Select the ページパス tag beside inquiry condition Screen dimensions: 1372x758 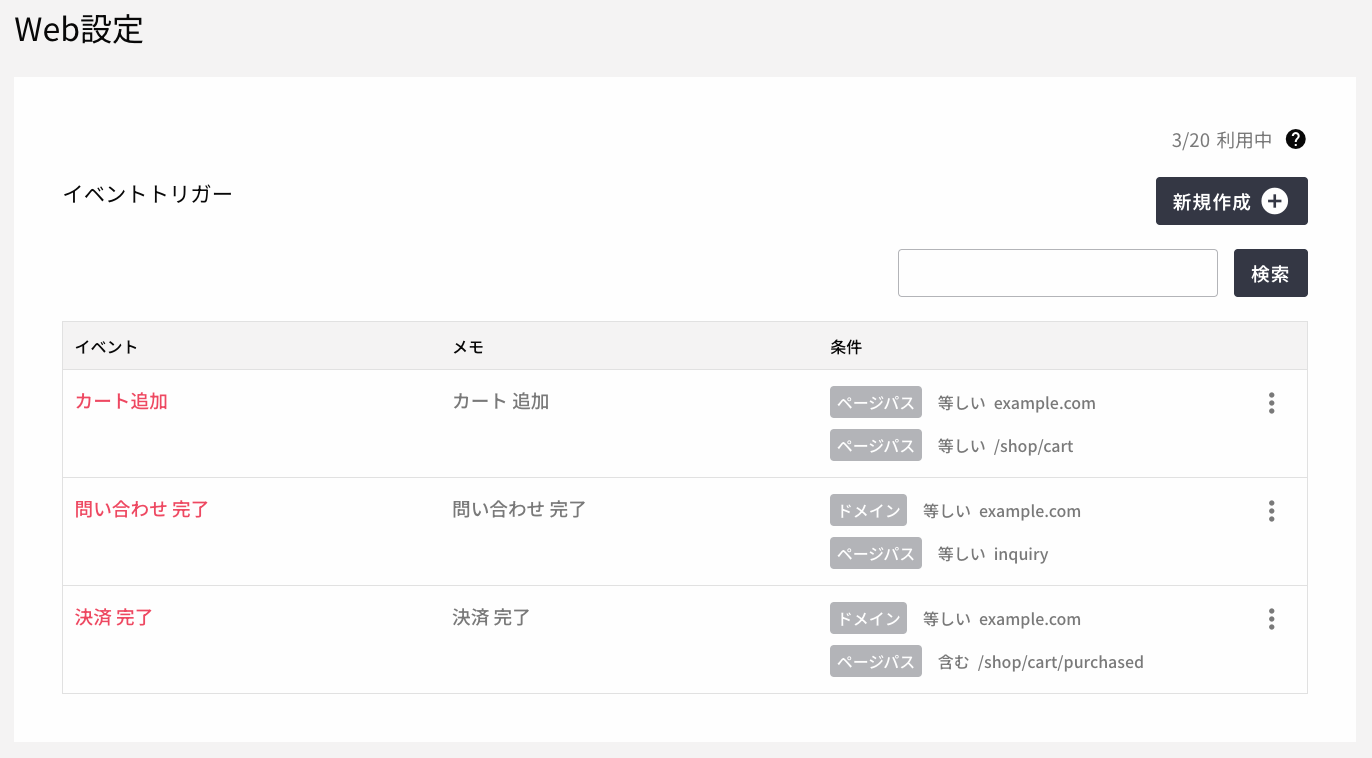point(875,553)
